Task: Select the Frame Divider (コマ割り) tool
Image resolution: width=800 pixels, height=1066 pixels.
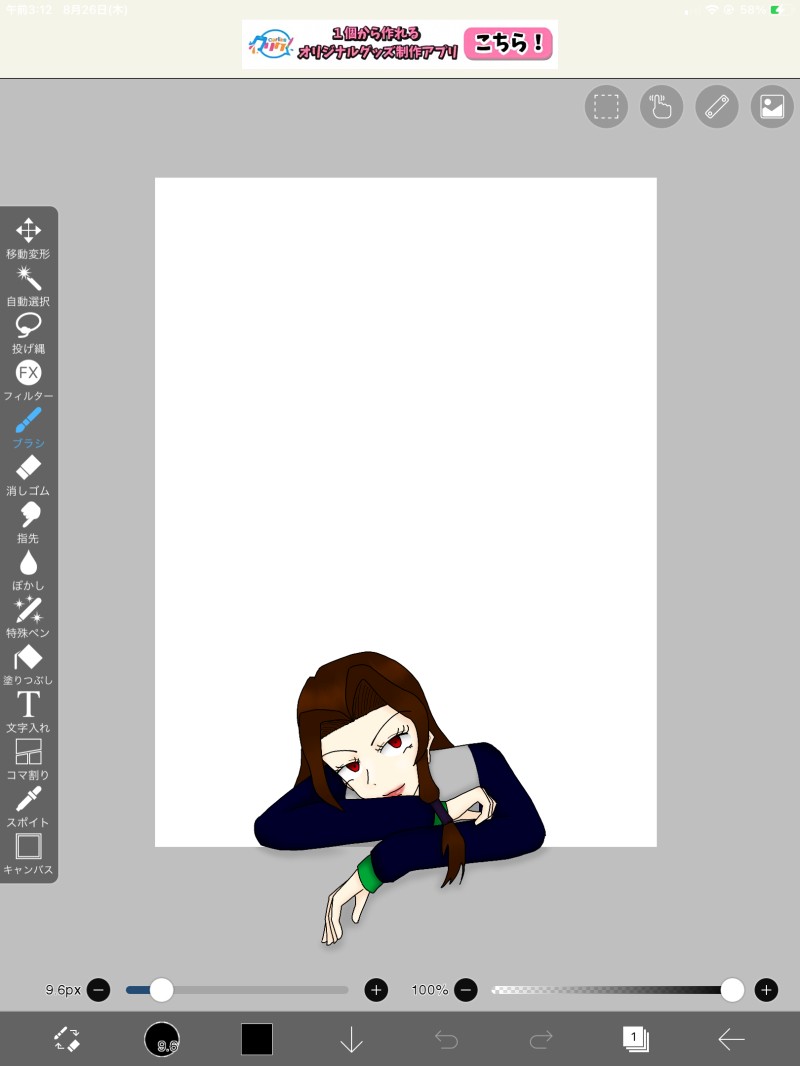Action: [x=28, y=759]
